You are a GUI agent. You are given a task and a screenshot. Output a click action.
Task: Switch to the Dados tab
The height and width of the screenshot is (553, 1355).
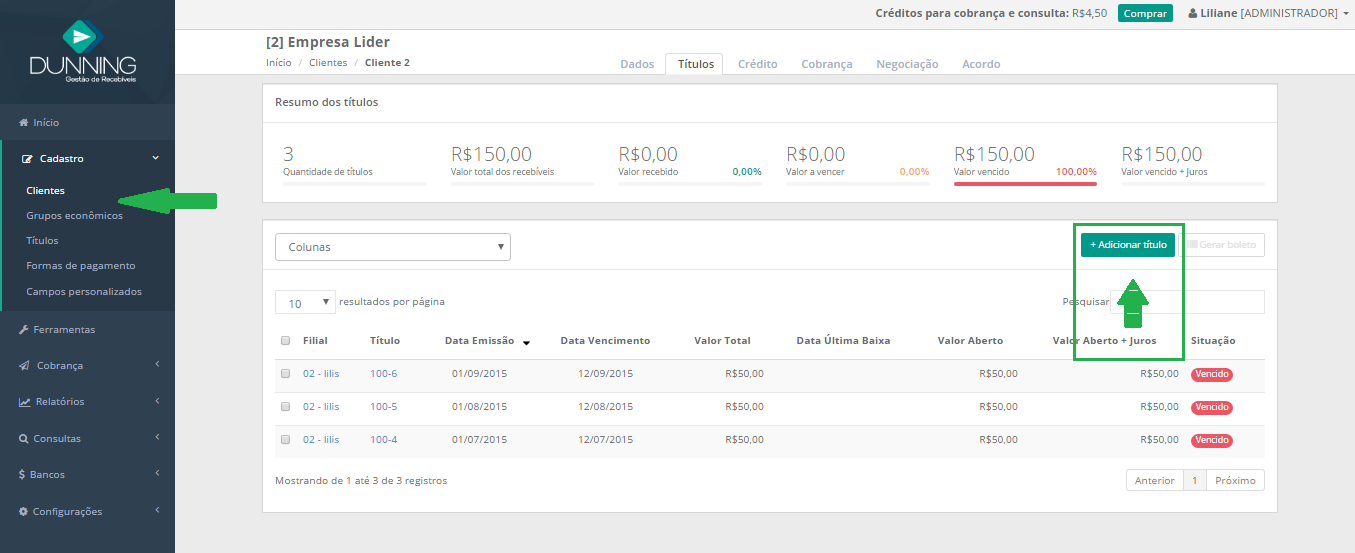coord(637,64)
